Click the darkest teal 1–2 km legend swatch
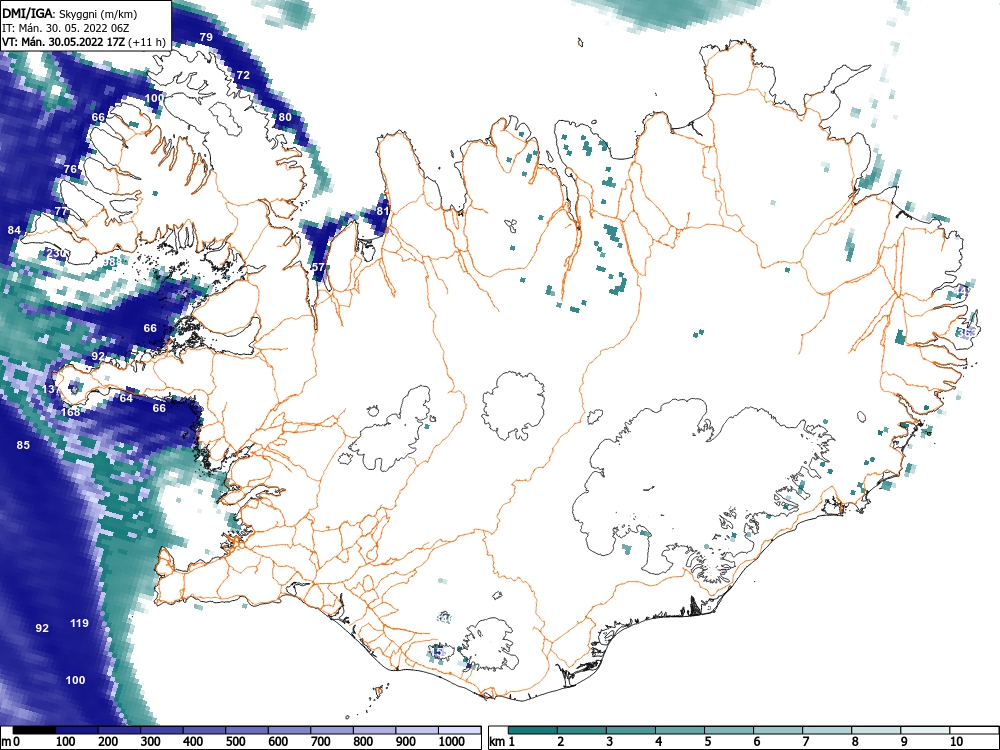This screenshot has height=750, width=1000. point(533,730)
